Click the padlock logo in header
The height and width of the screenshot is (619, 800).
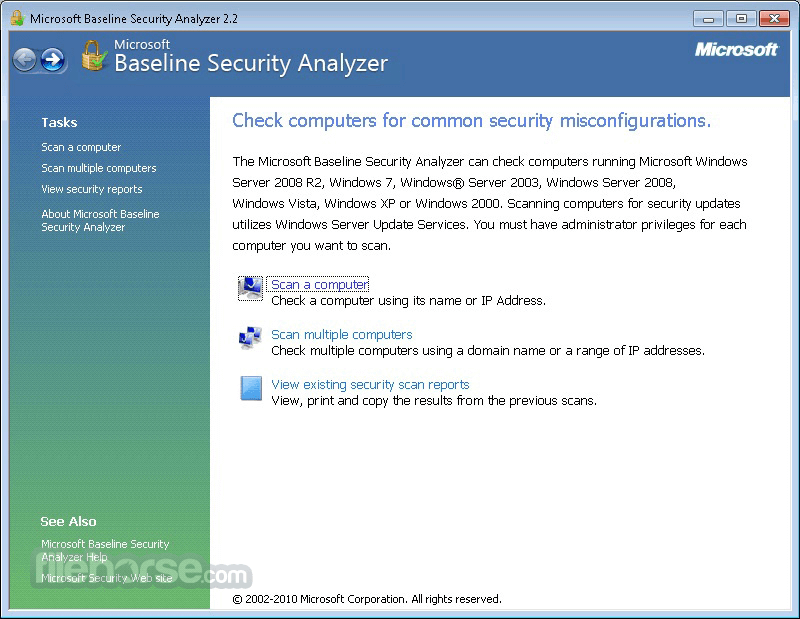(x=94, y=56)
